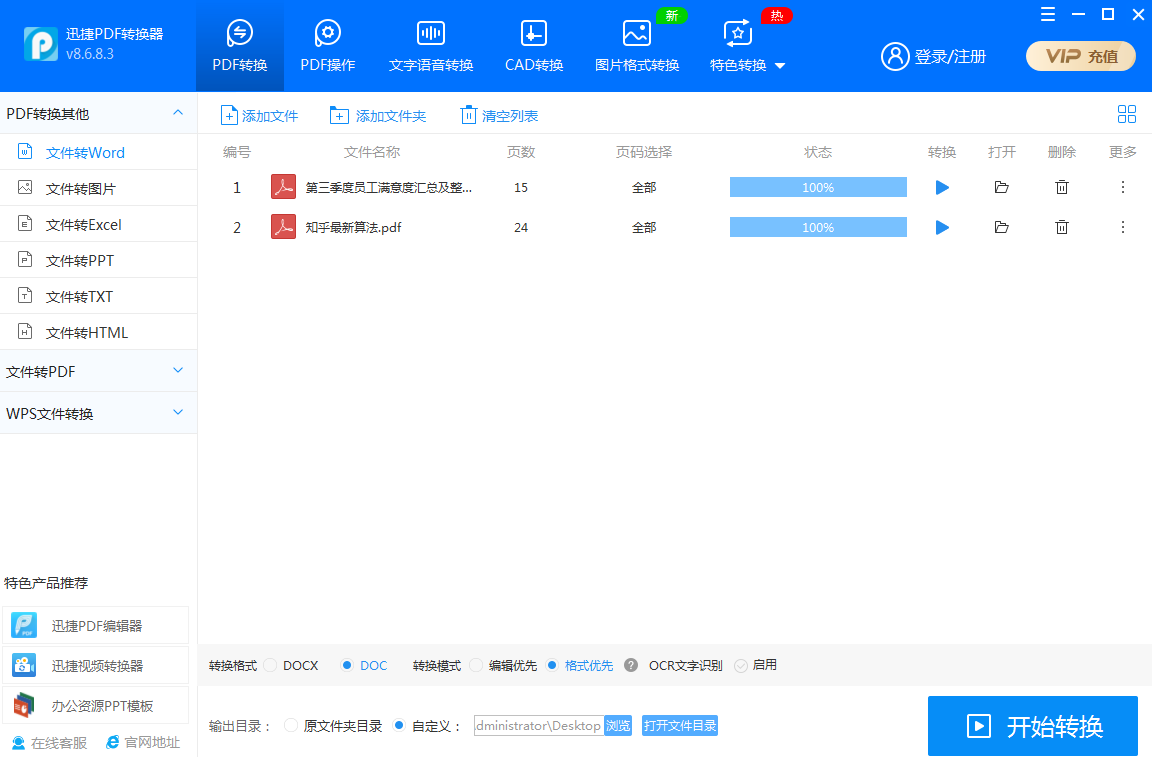Start converting row 1 with play icon
Image resolution: width=1152 pixels, height=757 pixels.
click(x=942, y=187)
